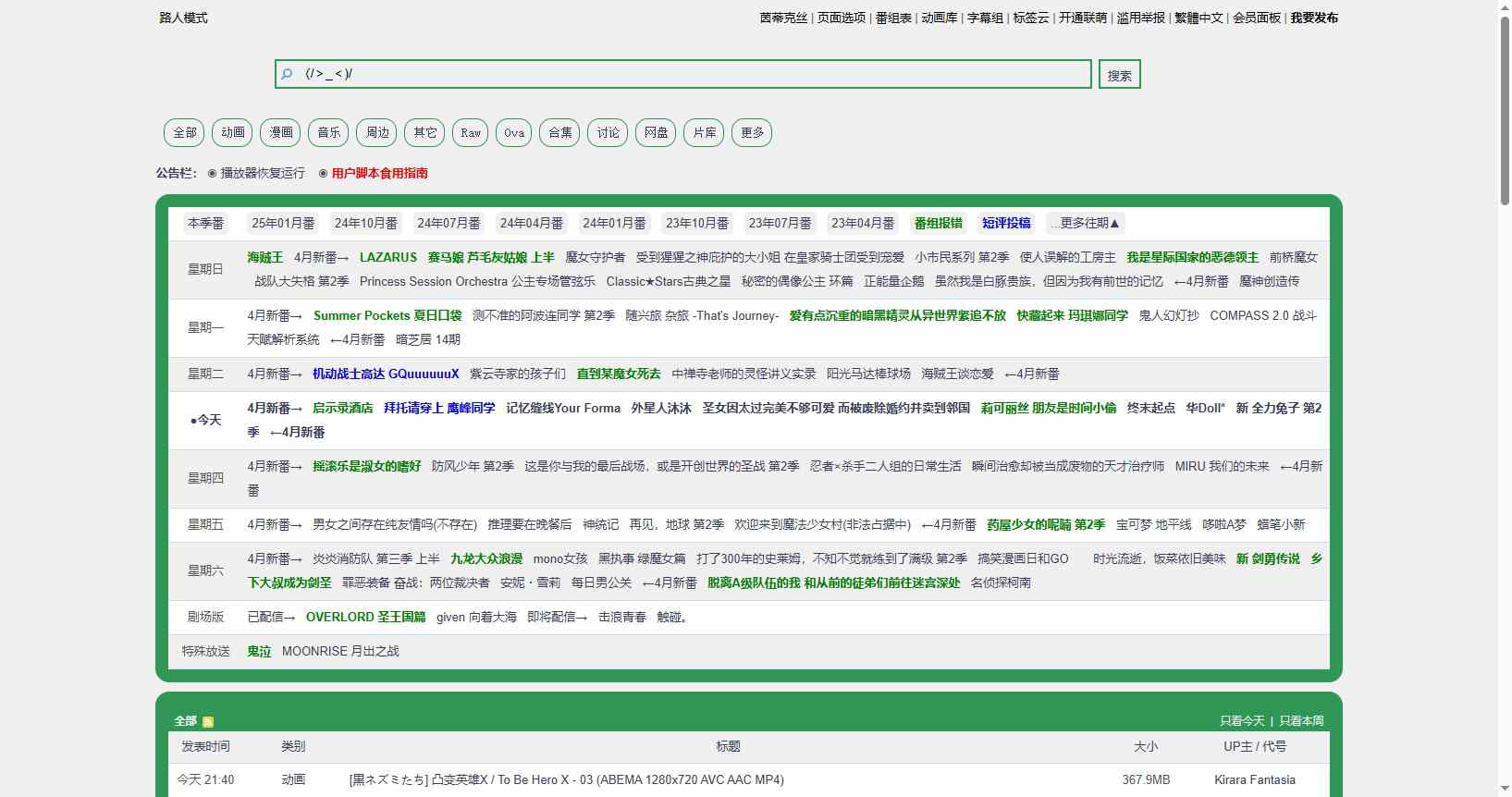This screenshot has width=1512, height=797.
Task: Focus the search text input field
Action: pos(694,74)
